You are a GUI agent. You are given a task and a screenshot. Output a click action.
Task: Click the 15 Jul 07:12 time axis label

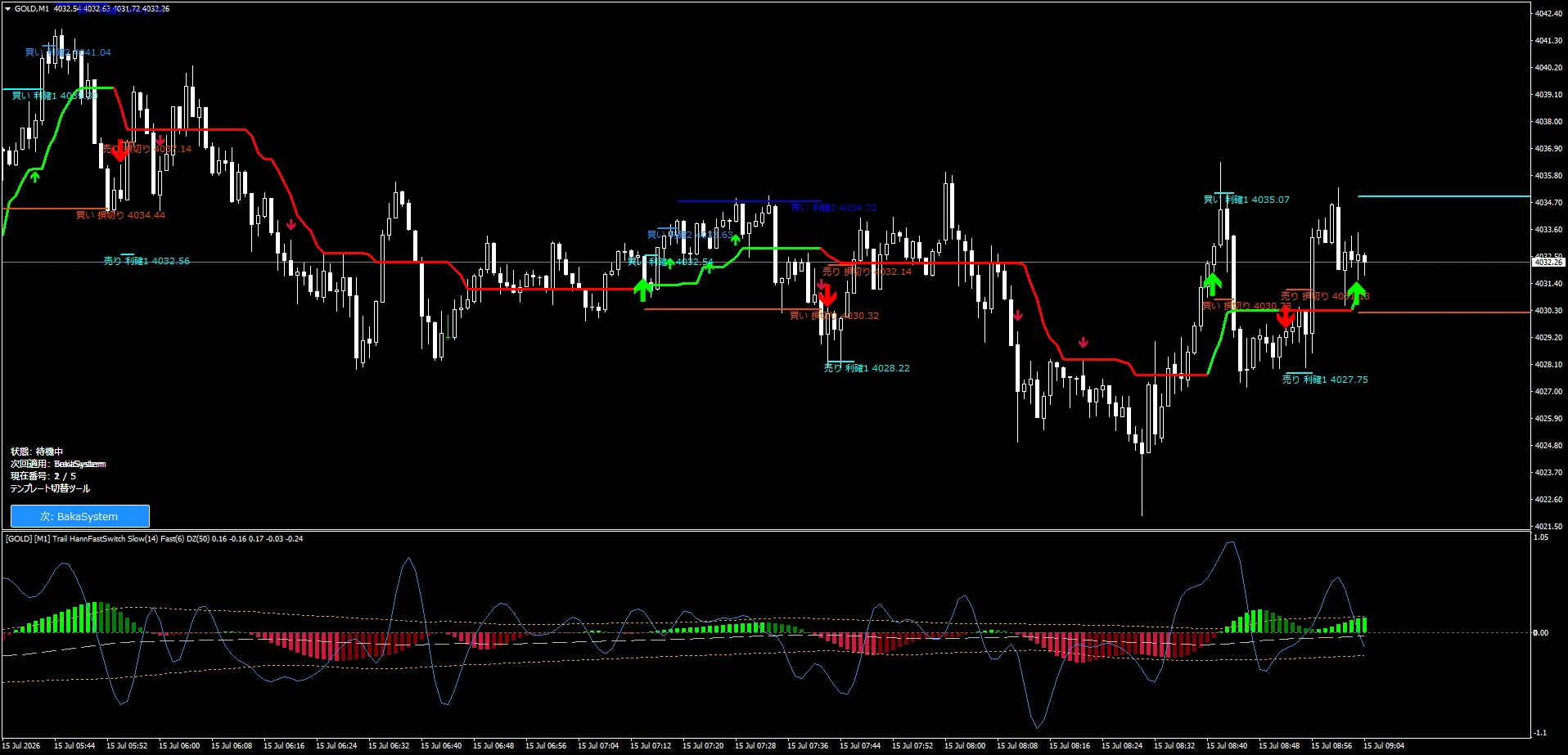point(651,745)
